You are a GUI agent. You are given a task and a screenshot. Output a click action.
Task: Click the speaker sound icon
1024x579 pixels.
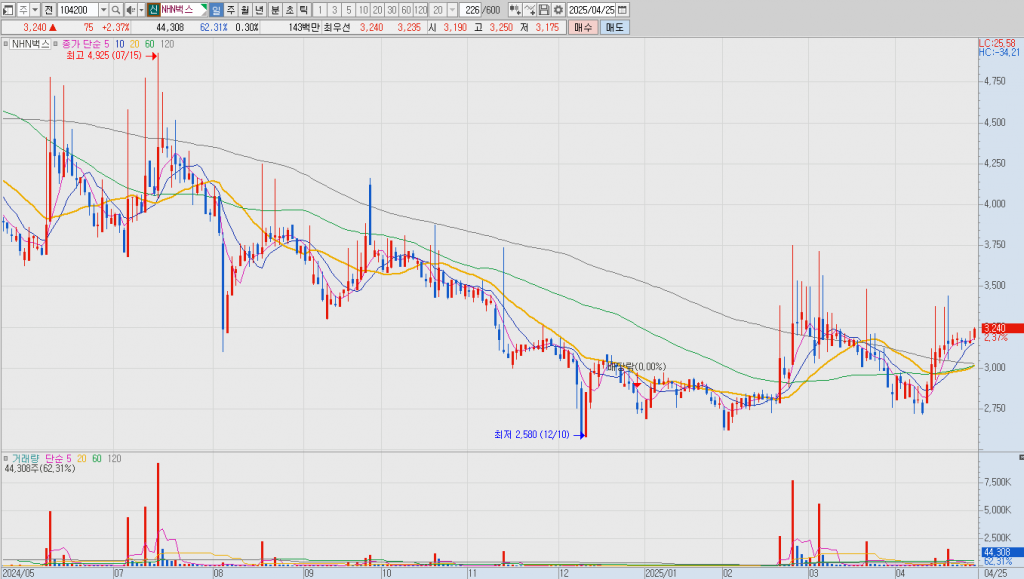tap(130, 10)
